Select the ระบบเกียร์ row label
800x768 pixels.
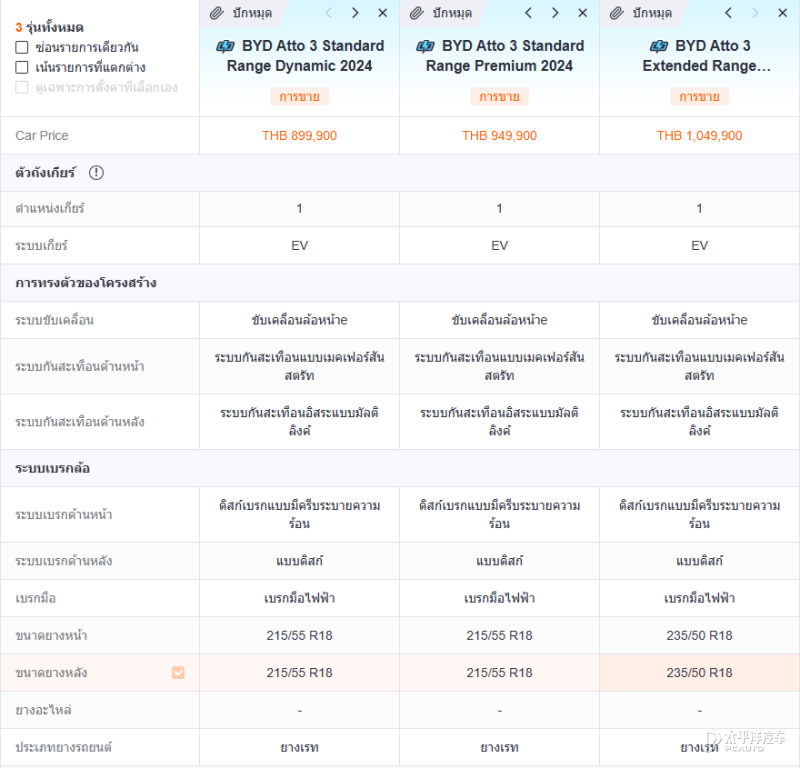pyautogui.click(x=41, y=245)
